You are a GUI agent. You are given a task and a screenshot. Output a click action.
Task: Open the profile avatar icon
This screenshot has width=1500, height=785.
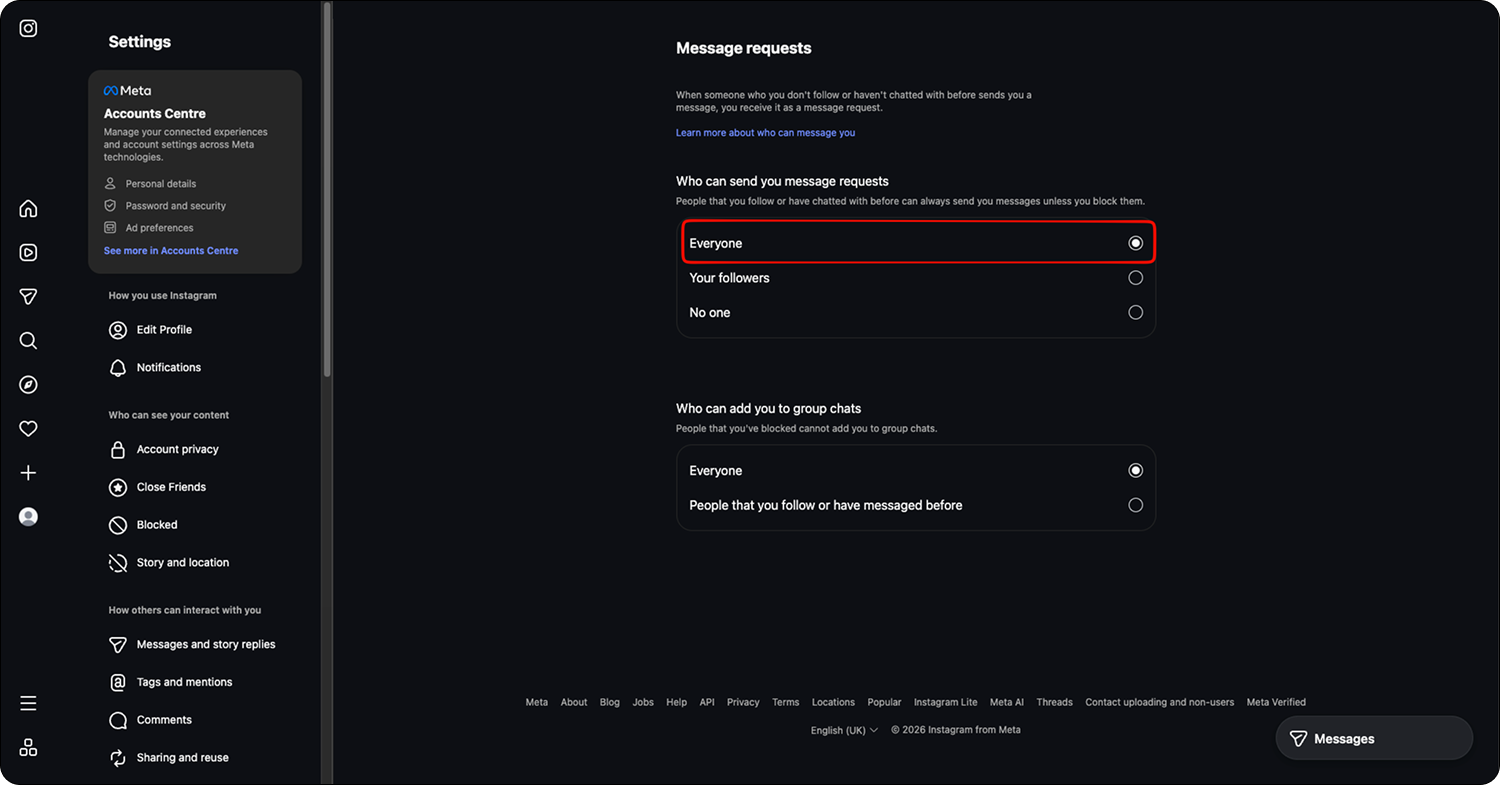pos(28,517)
